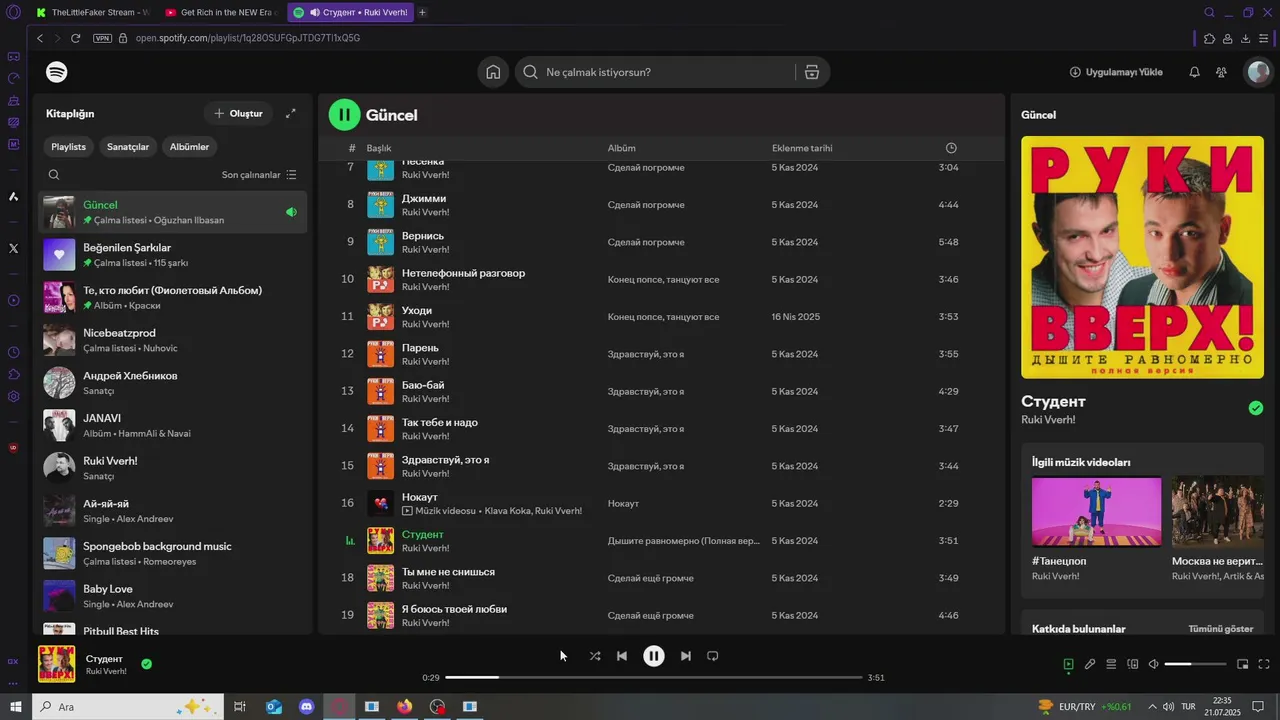Open the Opera downloads icon
The height and width of the screenshot is (720, 1280).
[x=1245, y=38]
